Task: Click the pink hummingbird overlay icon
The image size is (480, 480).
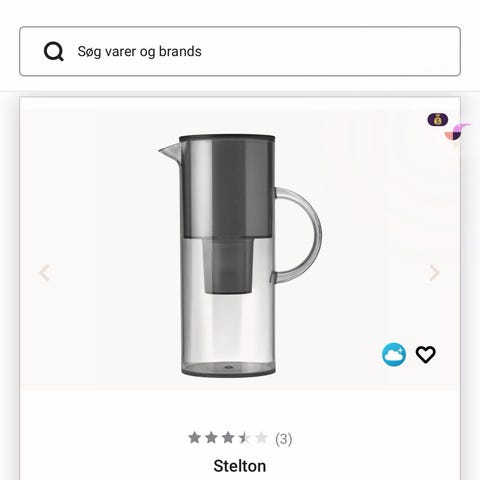Action: (x=458, y=131)
